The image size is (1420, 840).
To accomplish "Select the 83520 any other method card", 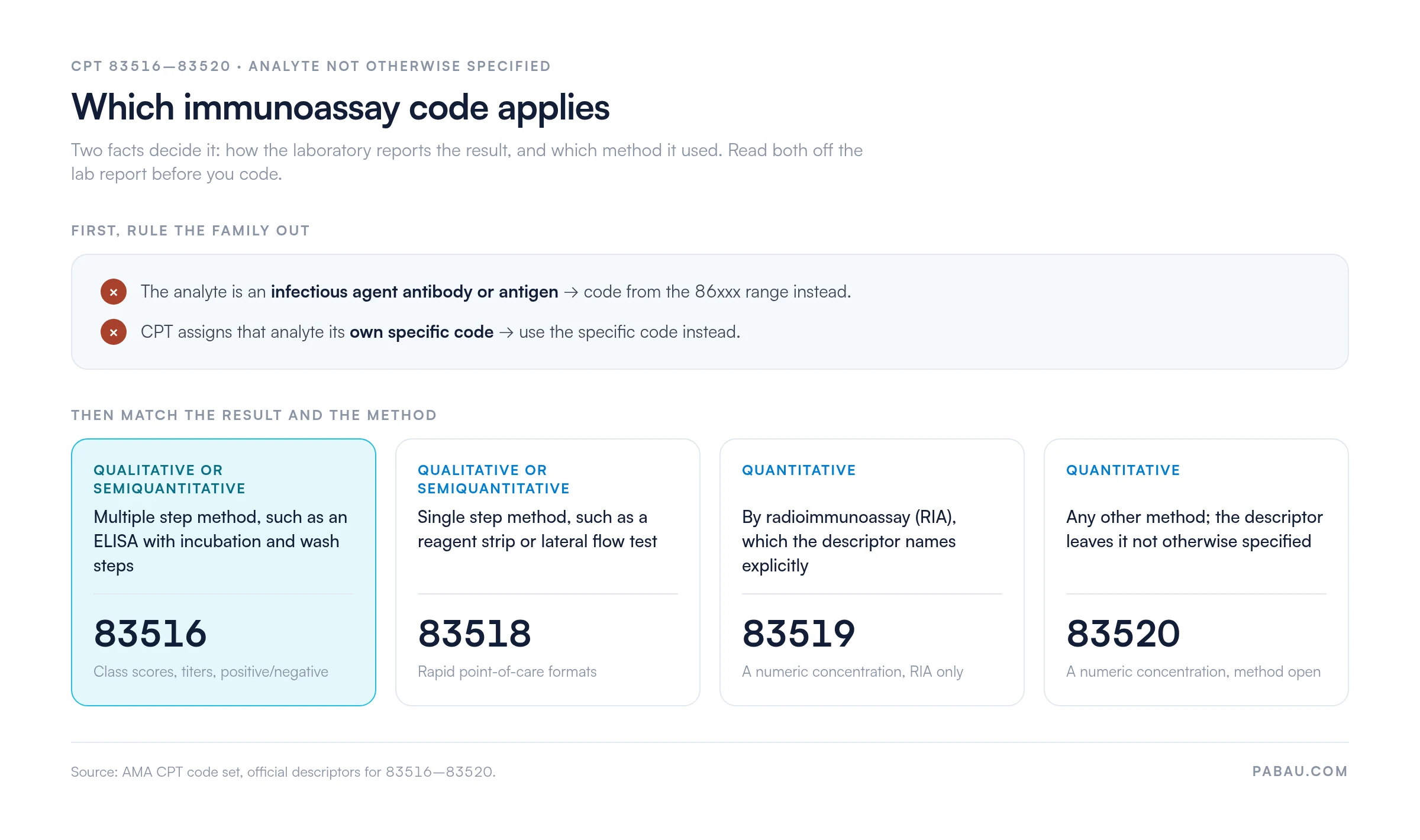I will tap(1196, 572).
